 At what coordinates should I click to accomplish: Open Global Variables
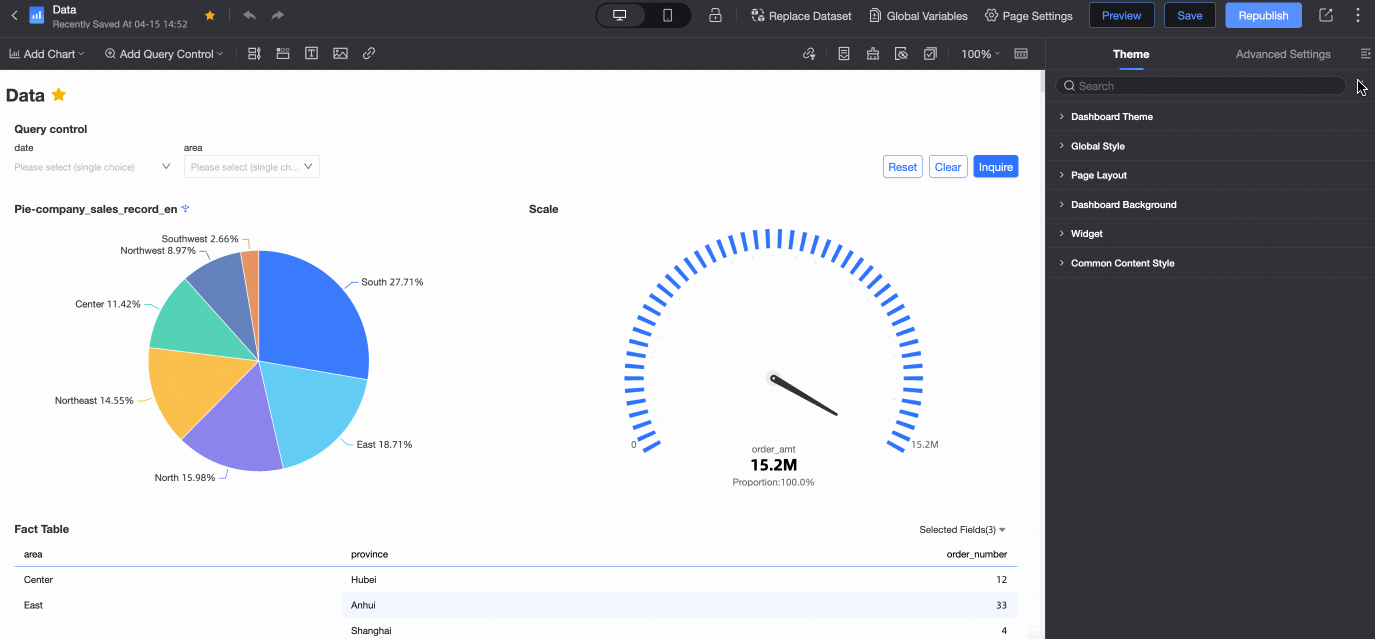(918, 16)
